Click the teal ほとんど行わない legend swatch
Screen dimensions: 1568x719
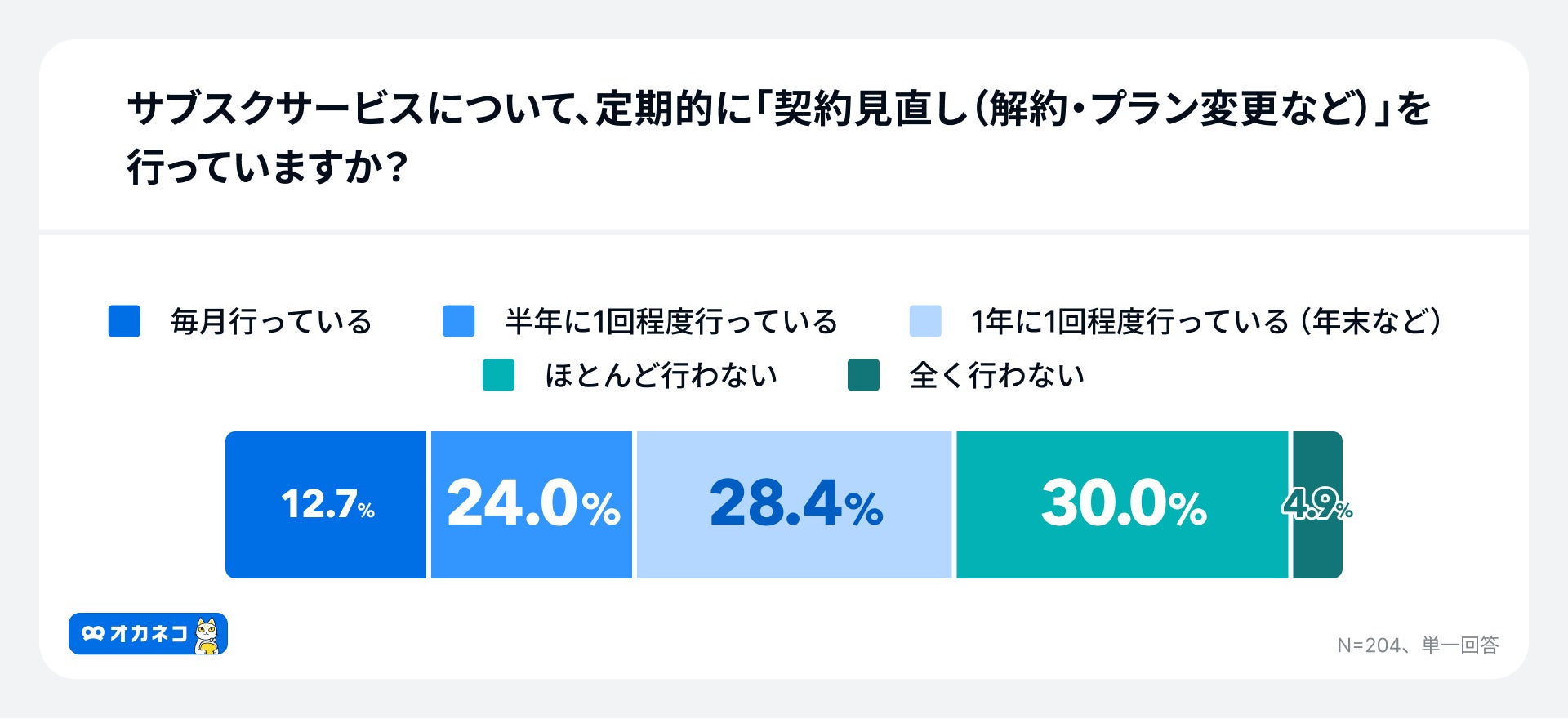[498, 375]
